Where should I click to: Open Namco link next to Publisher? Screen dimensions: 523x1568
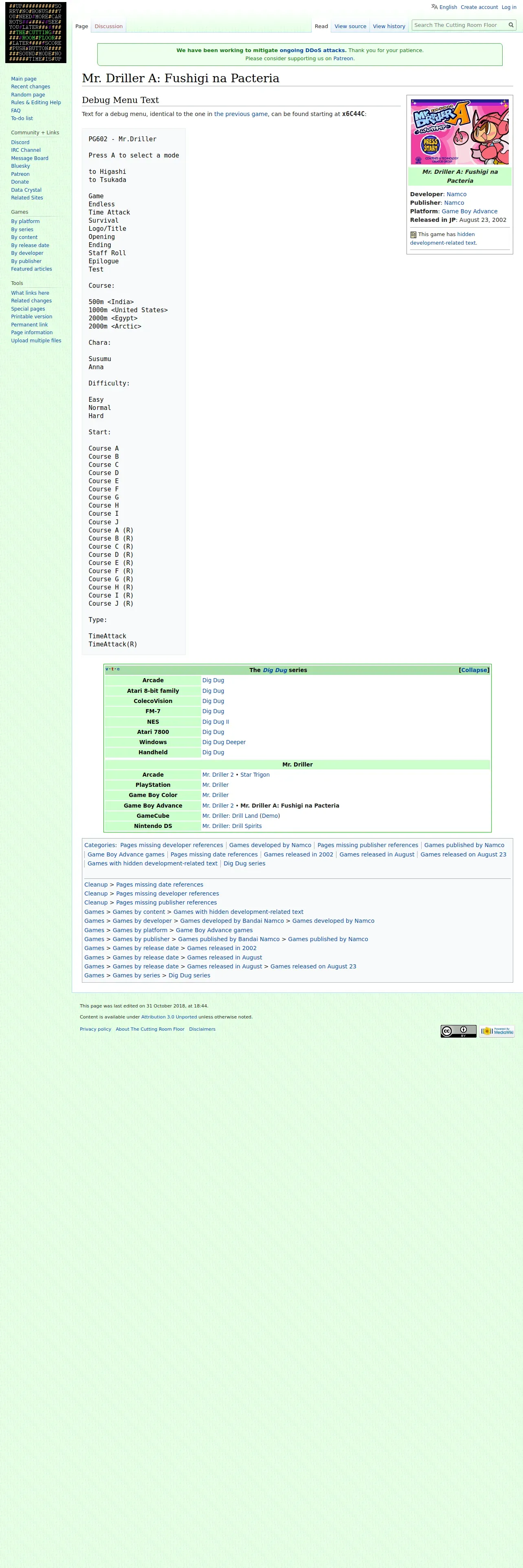[x=454, y=203]
